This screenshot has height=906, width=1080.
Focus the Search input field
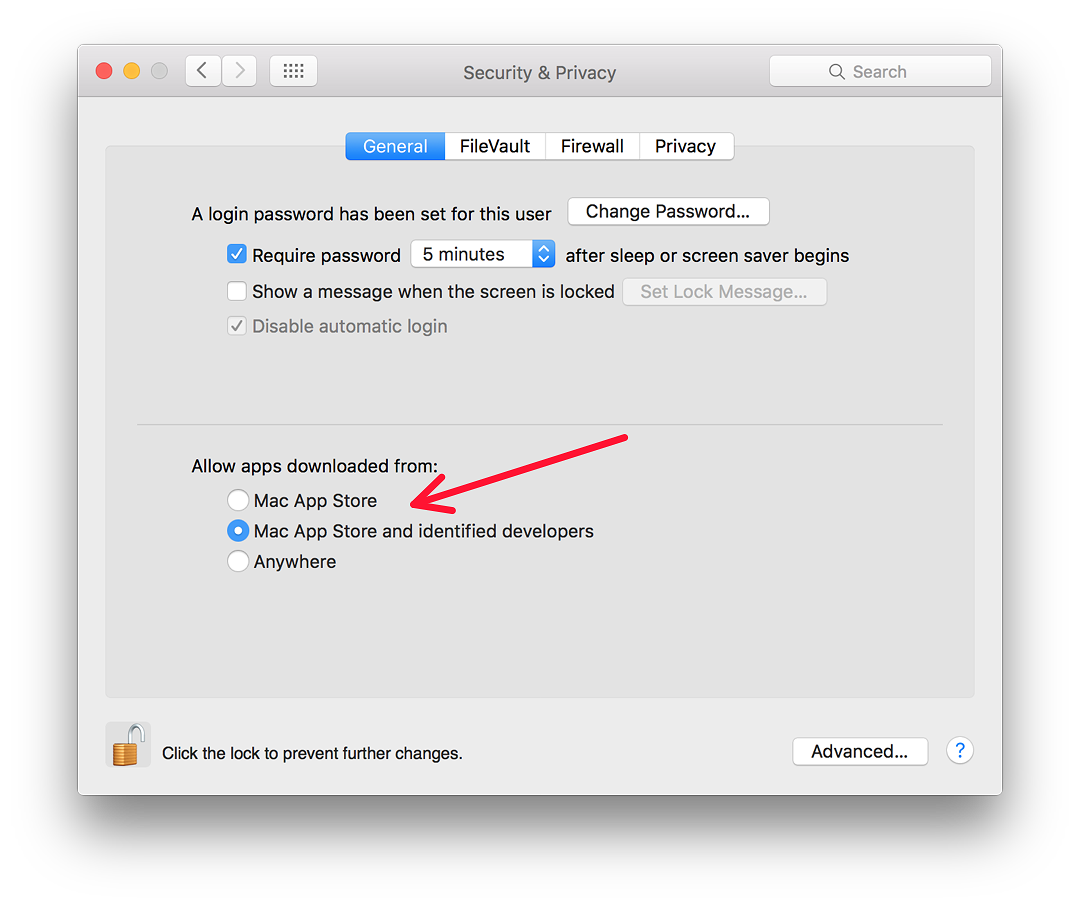point(880,71)
